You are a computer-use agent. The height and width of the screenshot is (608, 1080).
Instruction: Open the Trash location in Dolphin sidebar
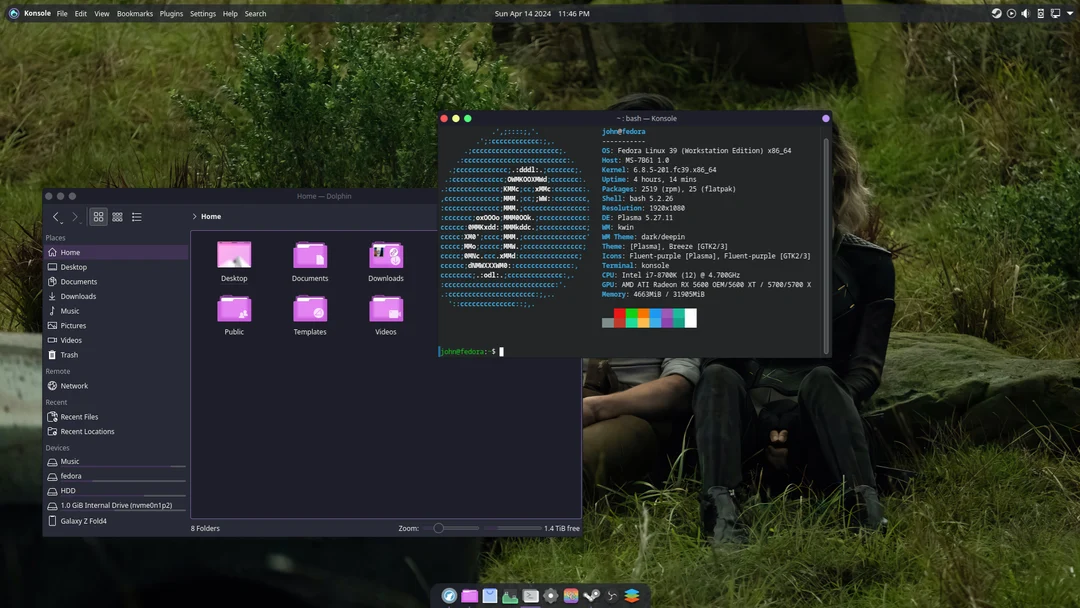(70, 354)
